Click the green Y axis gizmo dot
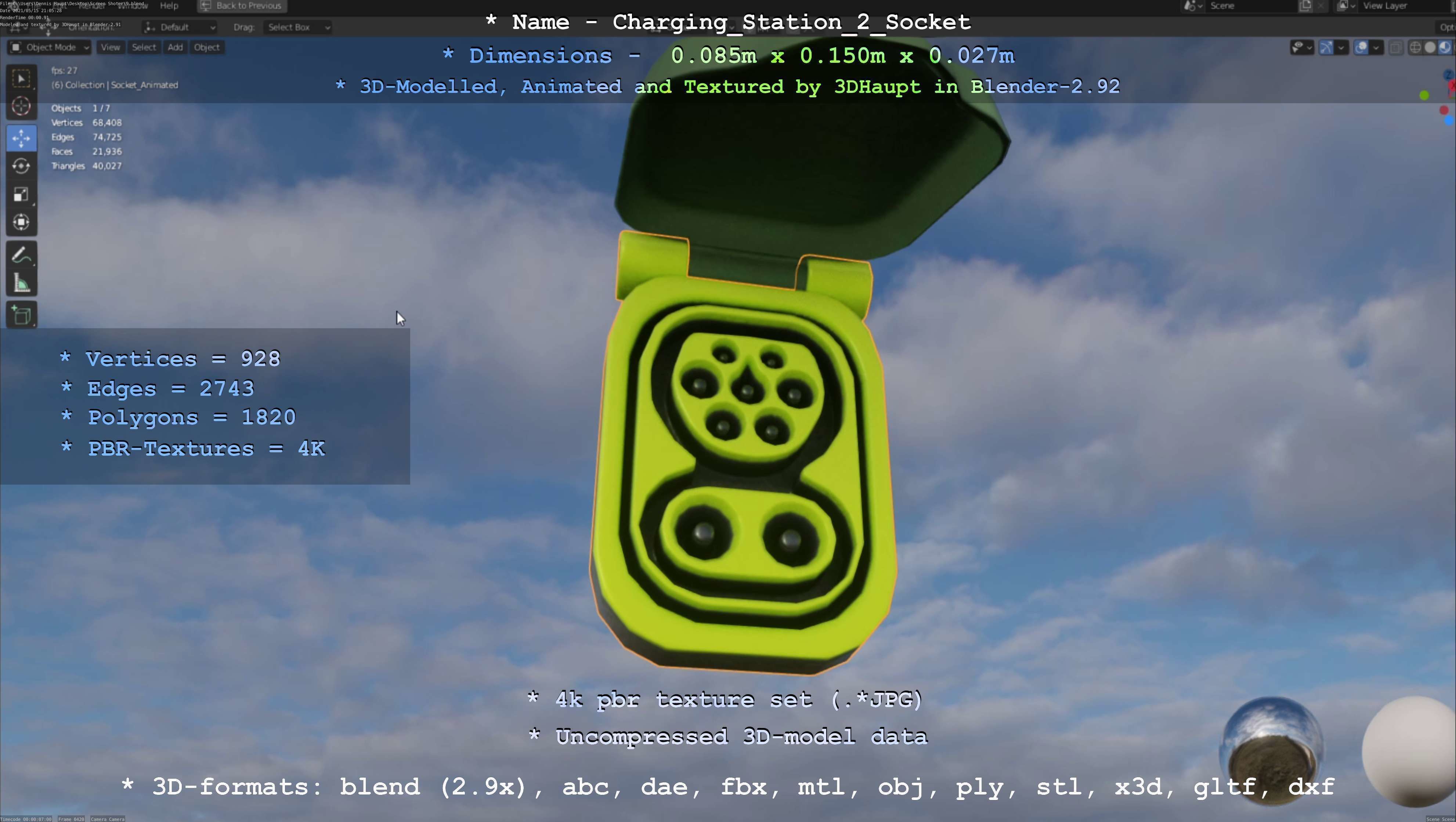This screenshot has width=1456, height=822. tap(1424, 95)
